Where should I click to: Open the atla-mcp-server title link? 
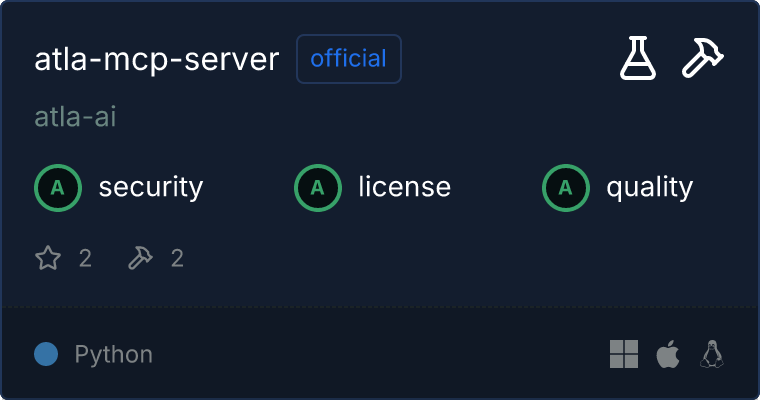[x=157, y=59]
